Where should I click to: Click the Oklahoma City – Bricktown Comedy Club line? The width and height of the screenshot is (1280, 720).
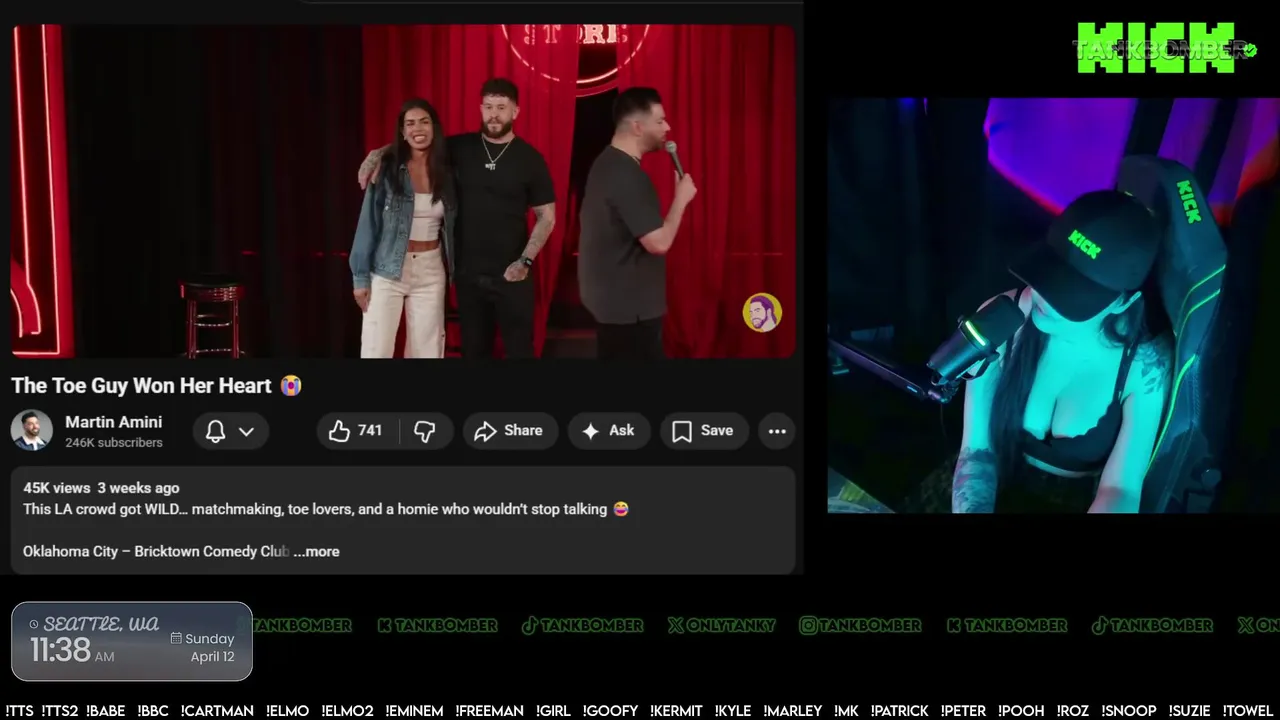click(x=156, y=551)
